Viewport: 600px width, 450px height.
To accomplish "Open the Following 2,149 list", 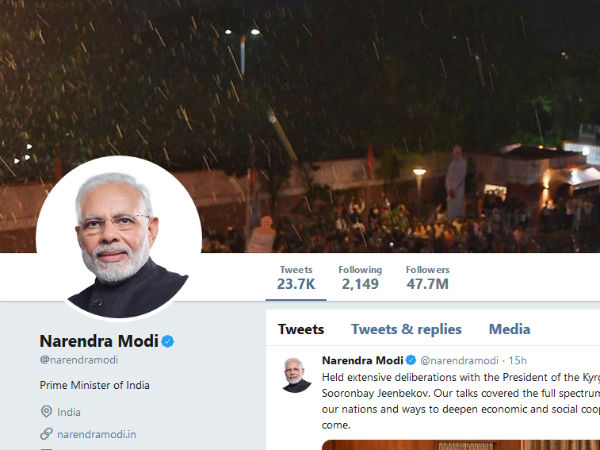I will 360,278.
